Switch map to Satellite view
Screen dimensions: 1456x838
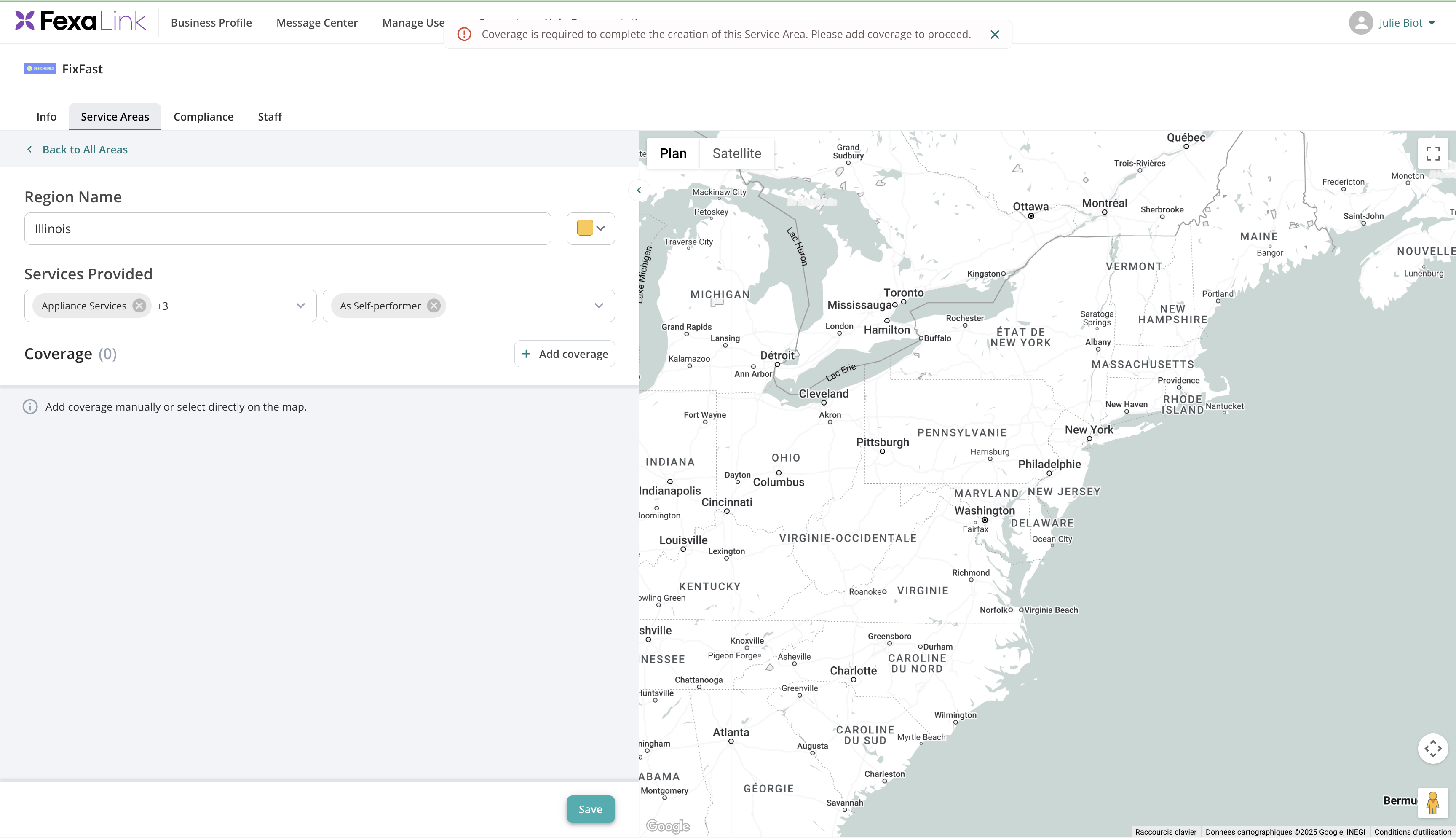point(736,154)
